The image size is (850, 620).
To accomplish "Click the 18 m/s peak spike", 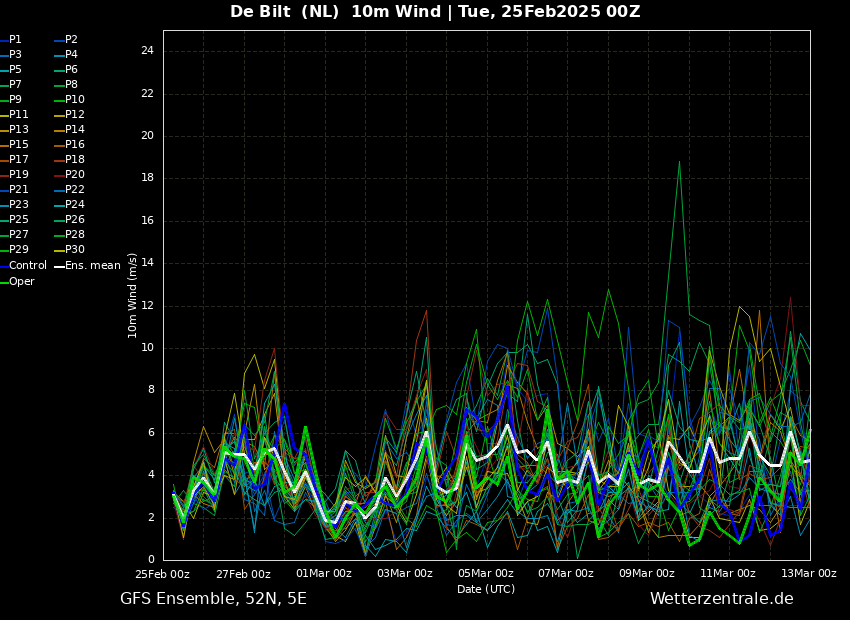I will coord(679,162).
